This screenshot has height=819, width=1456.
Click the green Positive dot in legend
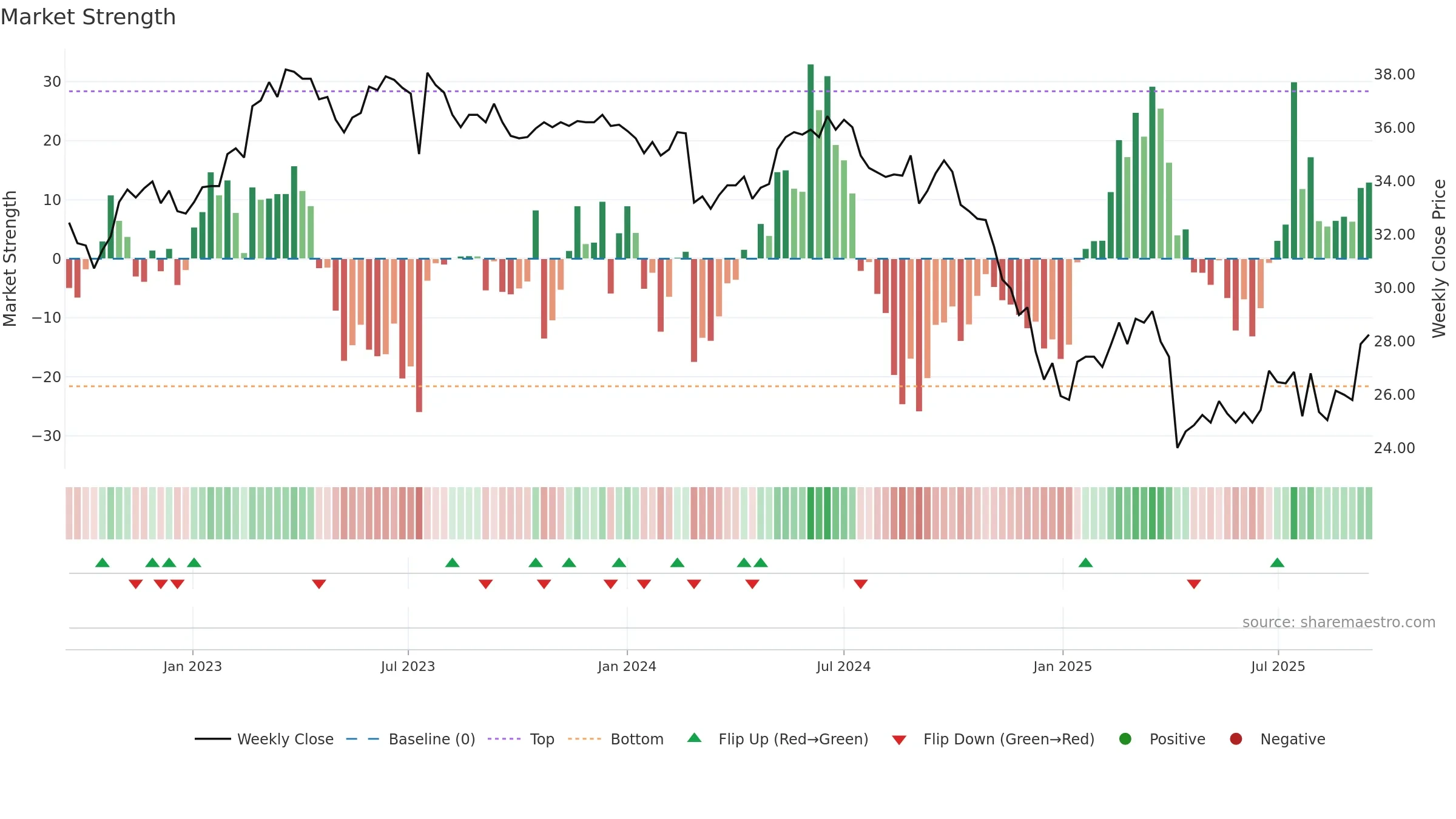click(x=1125, y=739)
